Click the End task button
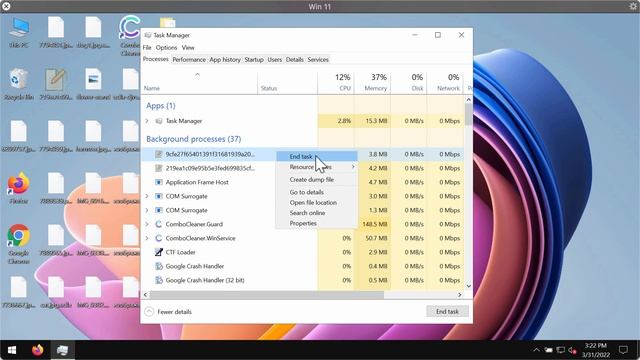This screenshot has width=640, height=360. [447, 311]
